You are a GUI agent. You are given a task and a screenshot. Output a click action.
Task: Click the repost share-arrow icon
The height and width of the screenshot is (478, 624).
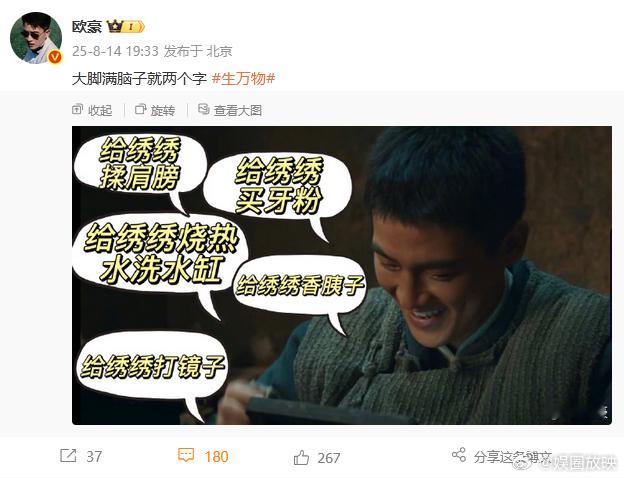[68, 455]
